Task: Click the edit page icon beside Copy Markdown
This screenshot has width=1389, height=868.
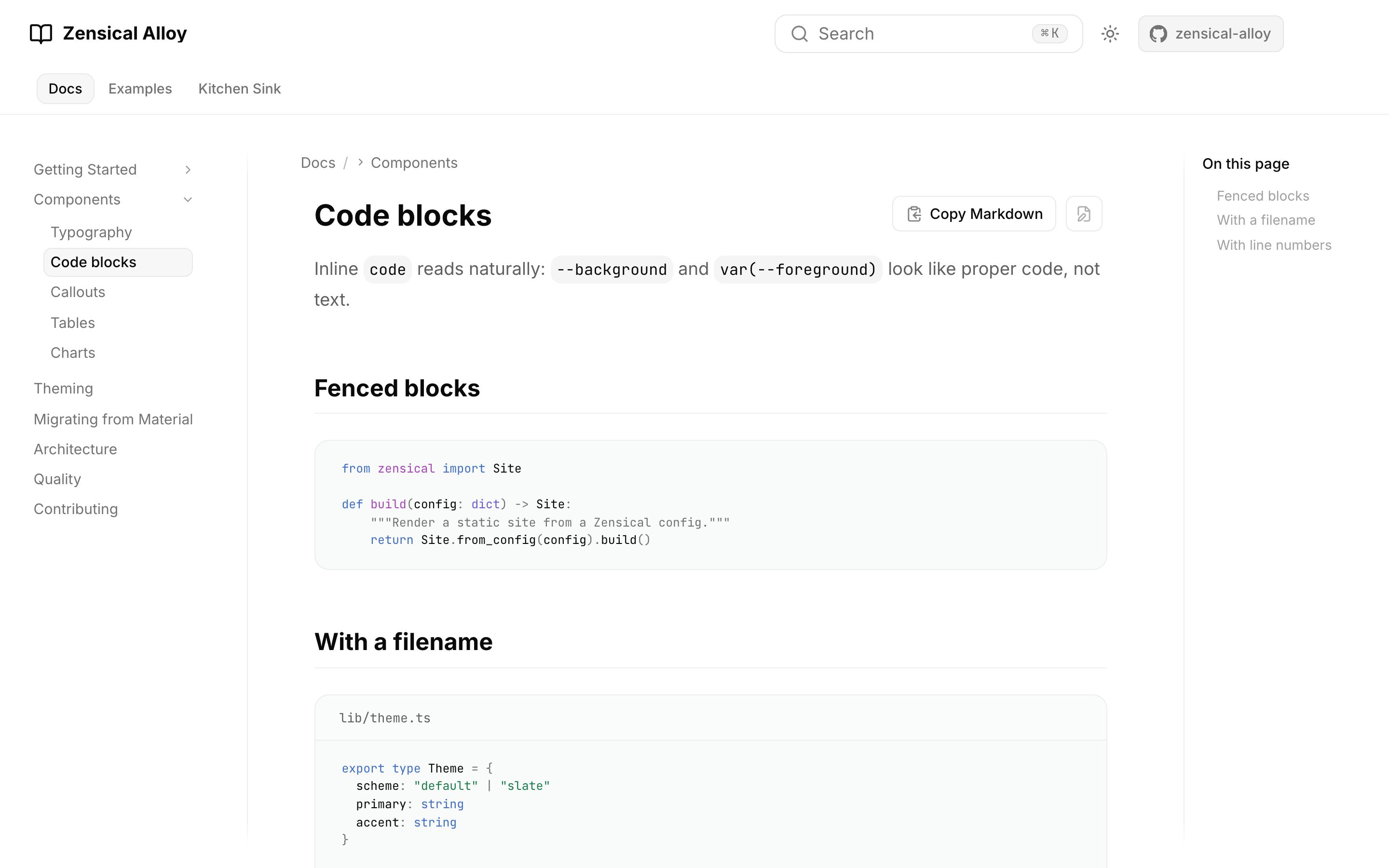Action: (1084, 214)
